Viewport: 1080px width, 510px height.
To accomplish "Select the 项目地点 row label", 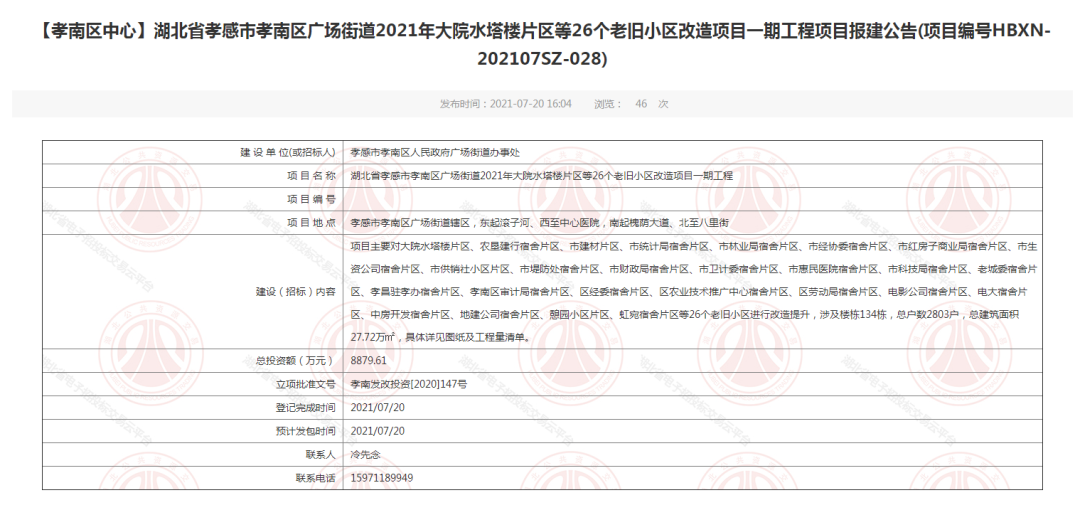I will tap(311, 222).
